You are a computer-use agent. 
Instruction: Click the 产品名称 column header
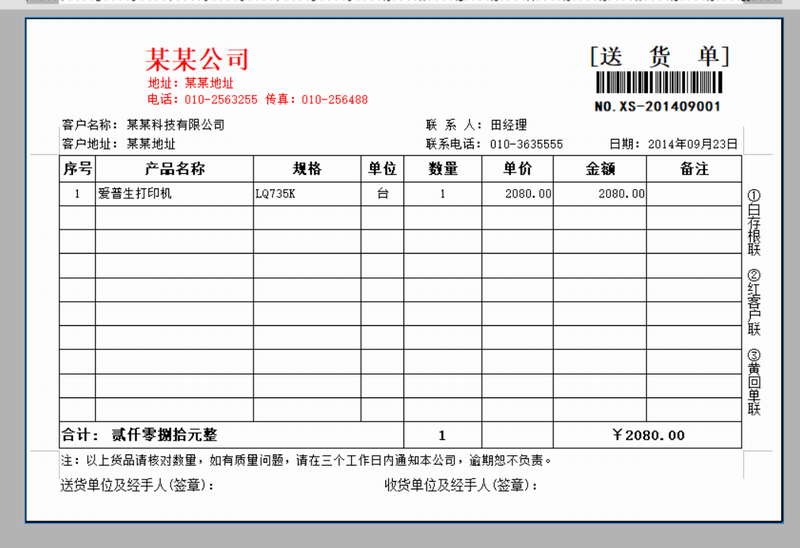[x=175, y=169]
